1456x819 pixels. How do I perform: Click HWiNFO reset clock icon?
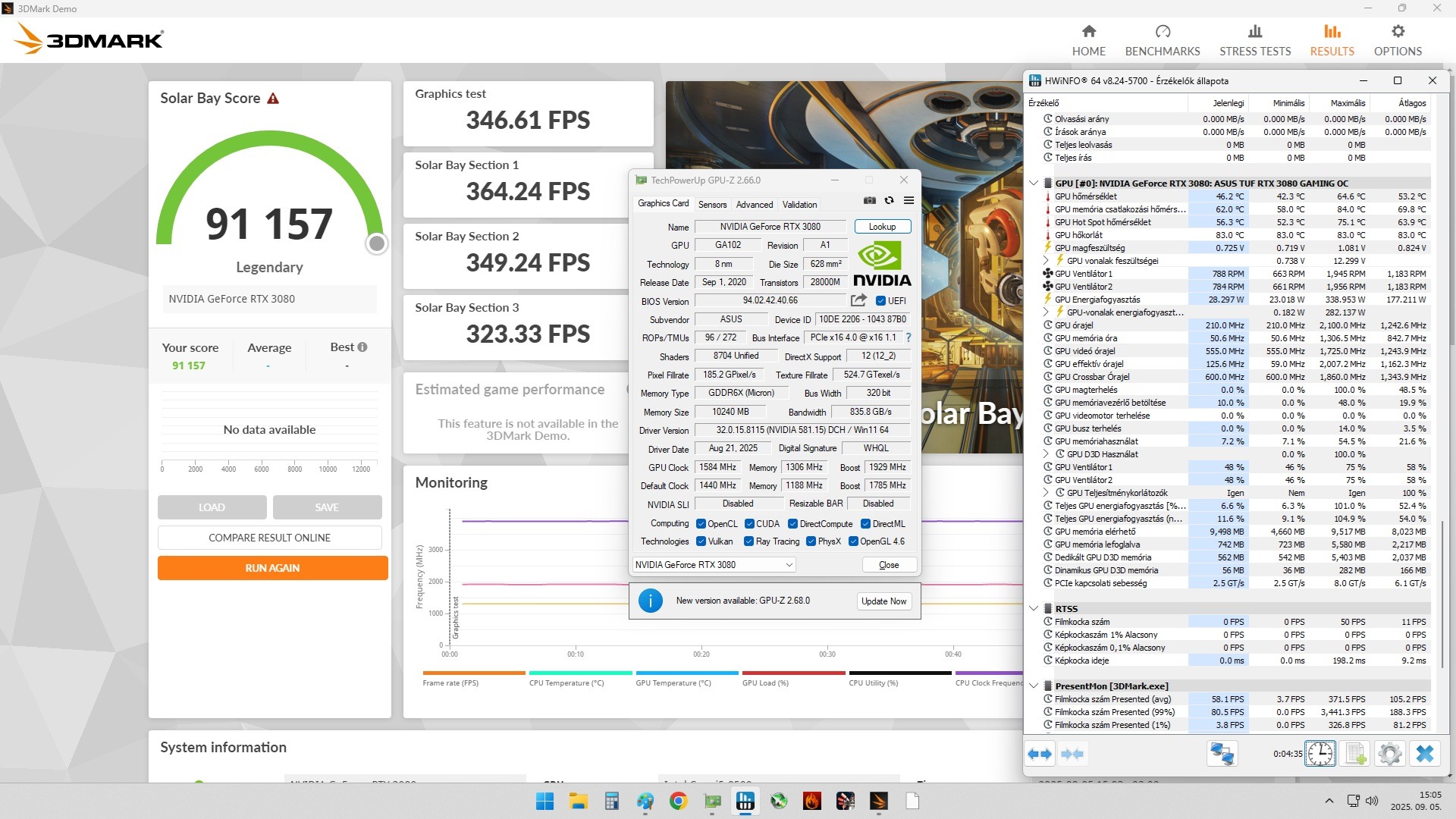coord(1320,754)
